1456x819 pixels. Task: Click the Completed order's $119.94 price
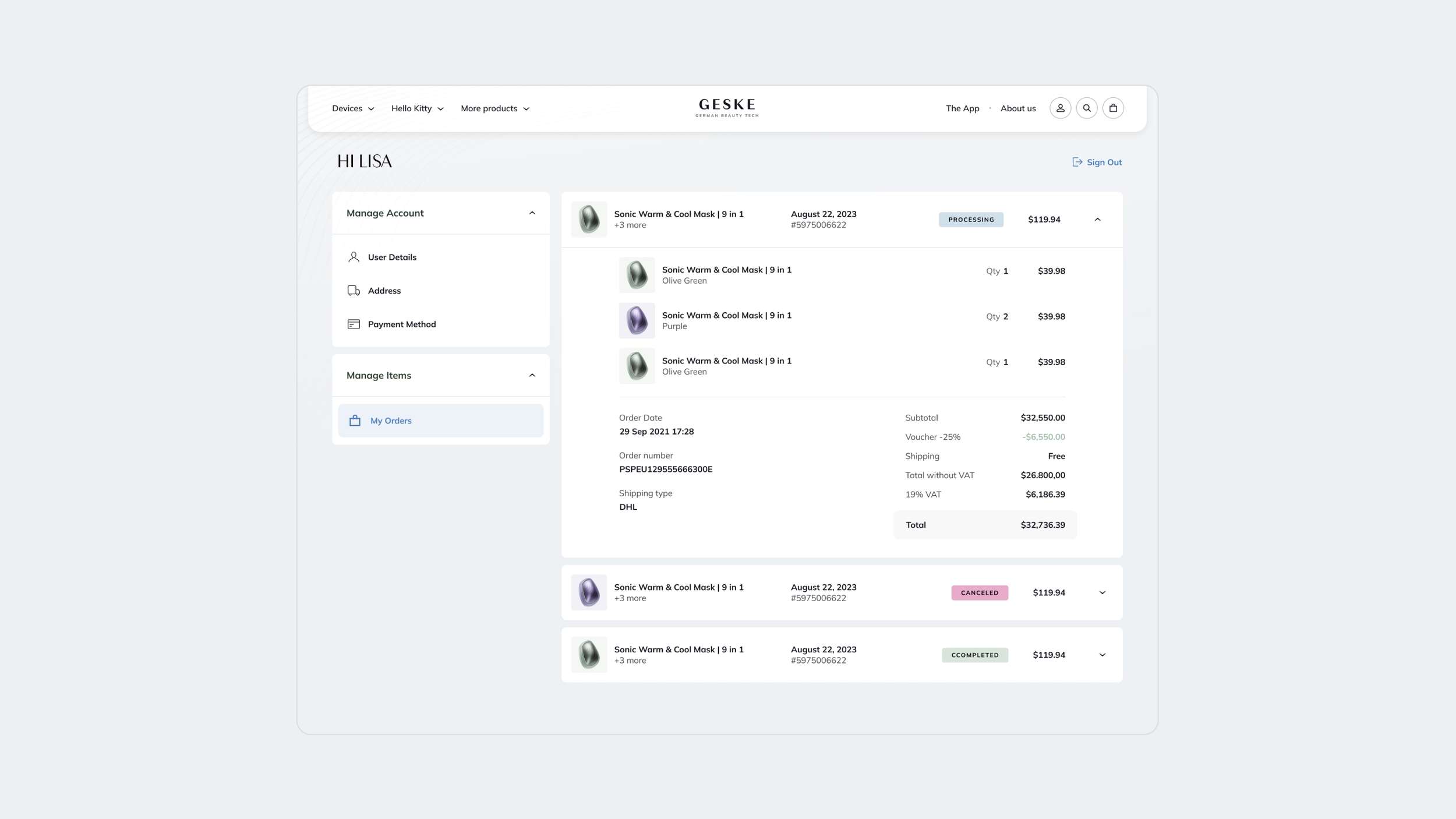(x=1049, y=655)
